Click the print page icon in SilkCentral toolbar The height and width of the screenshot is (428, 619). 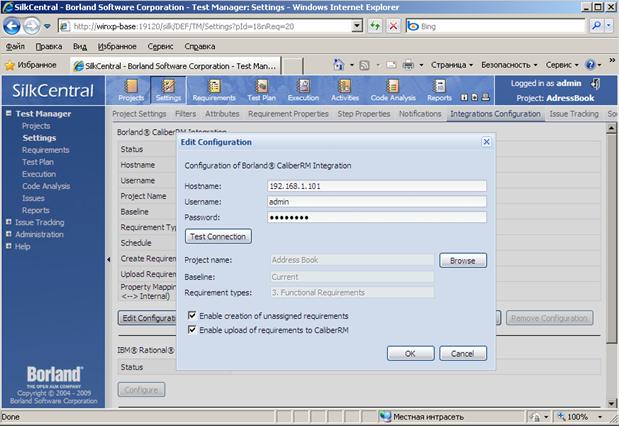[x=485, y=97]
